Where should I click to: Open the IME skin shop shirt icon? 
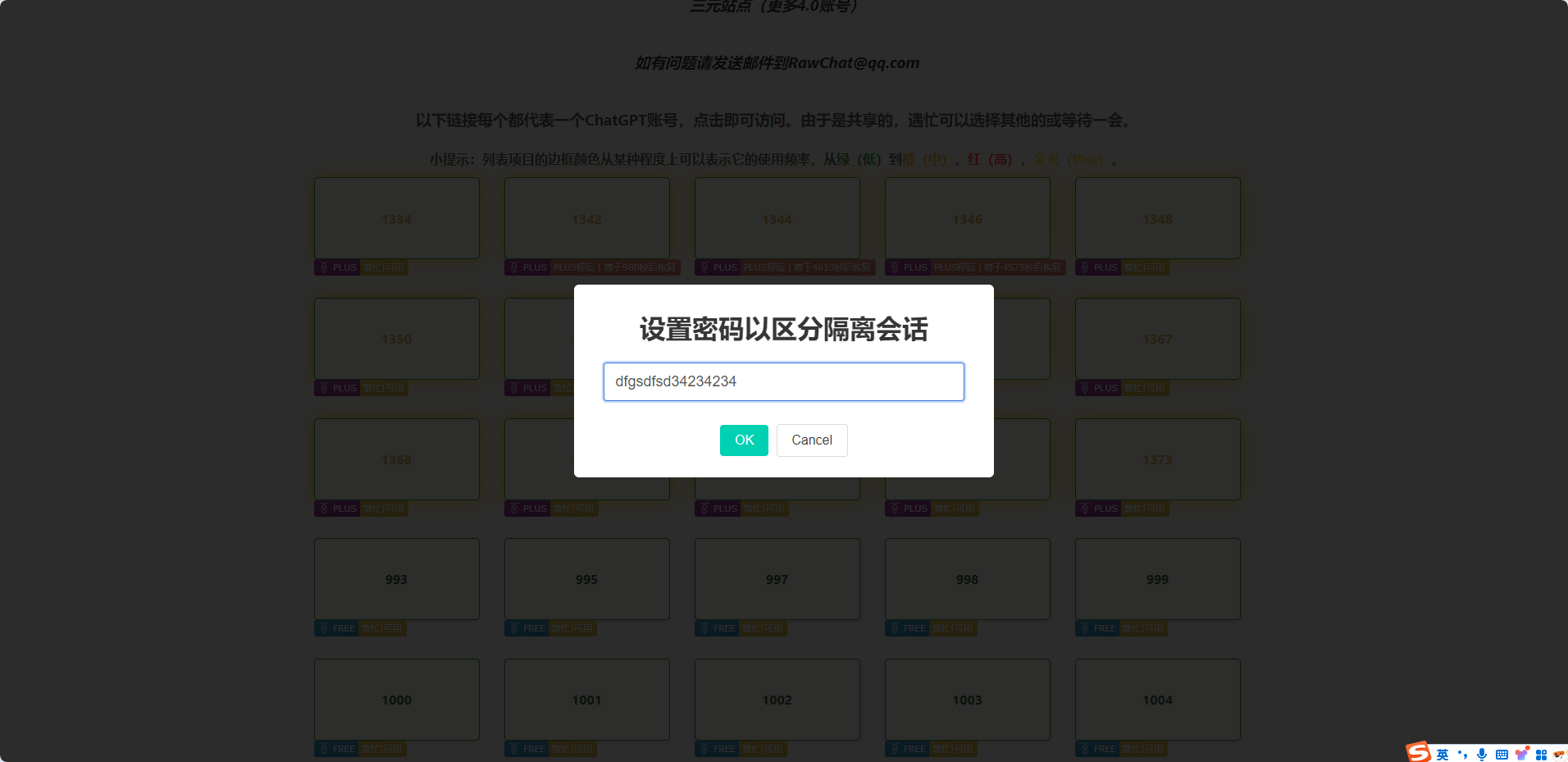click(x=1521, y=754)
